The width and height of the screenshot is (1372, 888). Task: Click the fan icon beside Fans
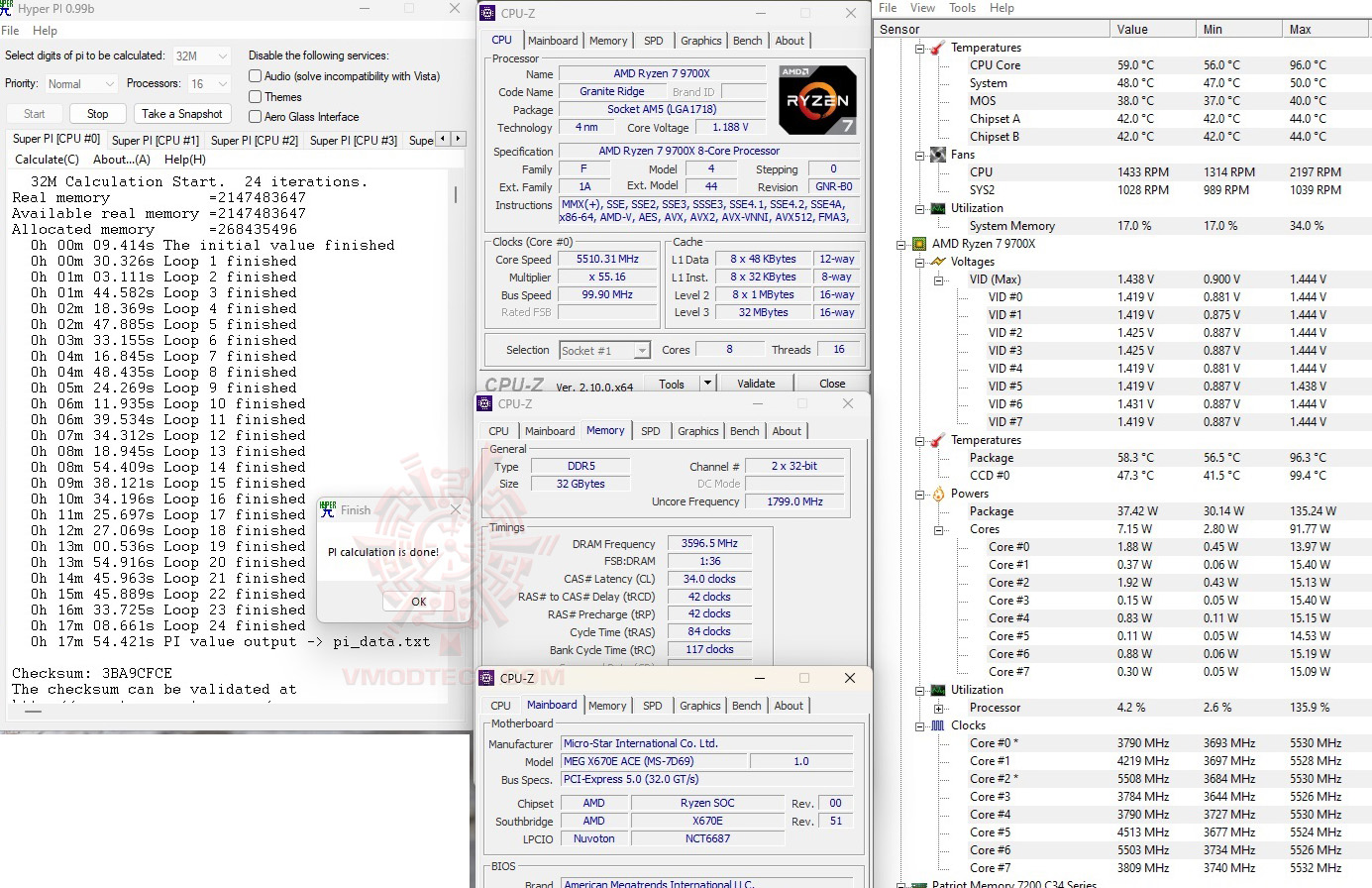point(937,155)
